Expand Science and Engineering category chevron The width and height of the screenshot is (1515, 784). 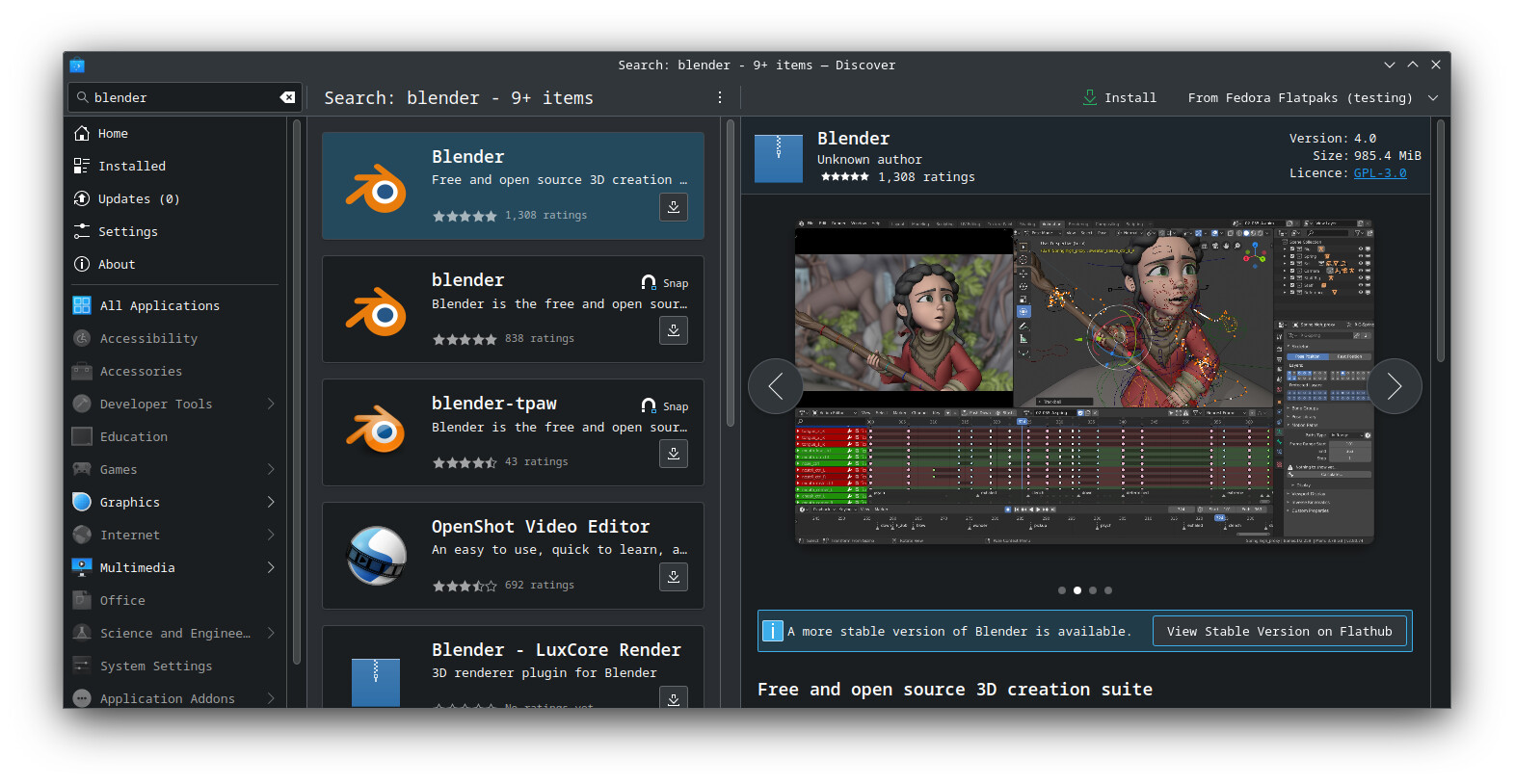pos(271,633)
